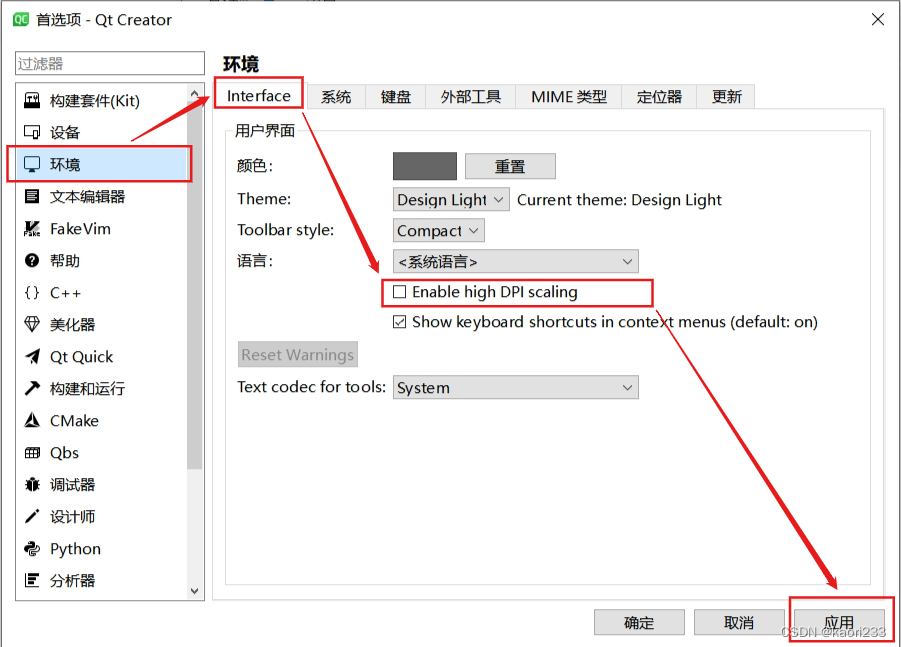This screenshot has height=647, width=901.
Task: Click the Qbs category icon
Action: 32,453
